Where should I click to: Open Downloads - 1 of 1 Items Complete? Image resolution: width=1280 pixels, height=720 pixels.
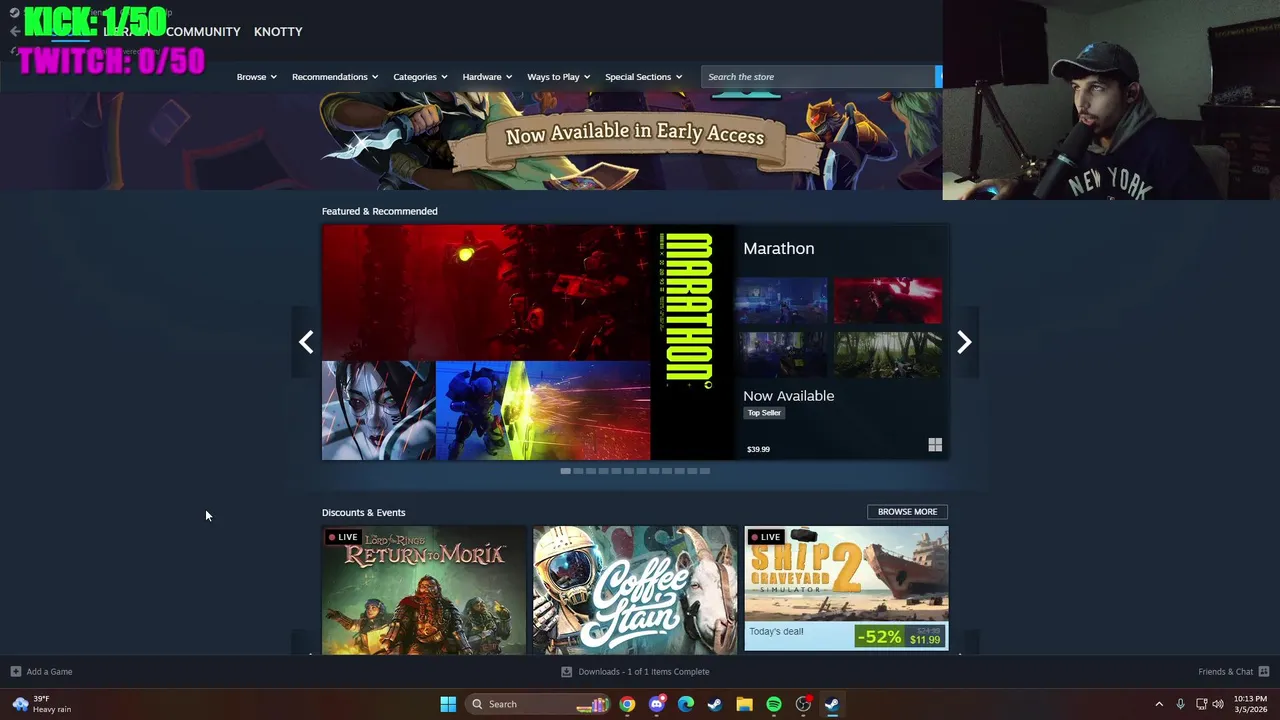coord(644,672)
